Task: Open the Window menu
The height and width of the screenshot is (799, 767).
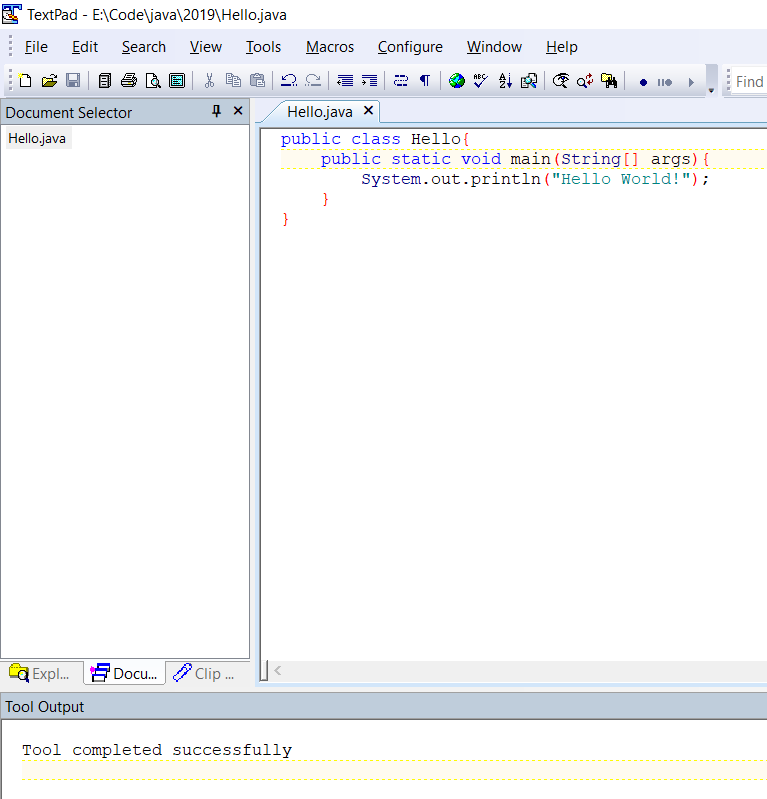Action: tap(494, 47)
